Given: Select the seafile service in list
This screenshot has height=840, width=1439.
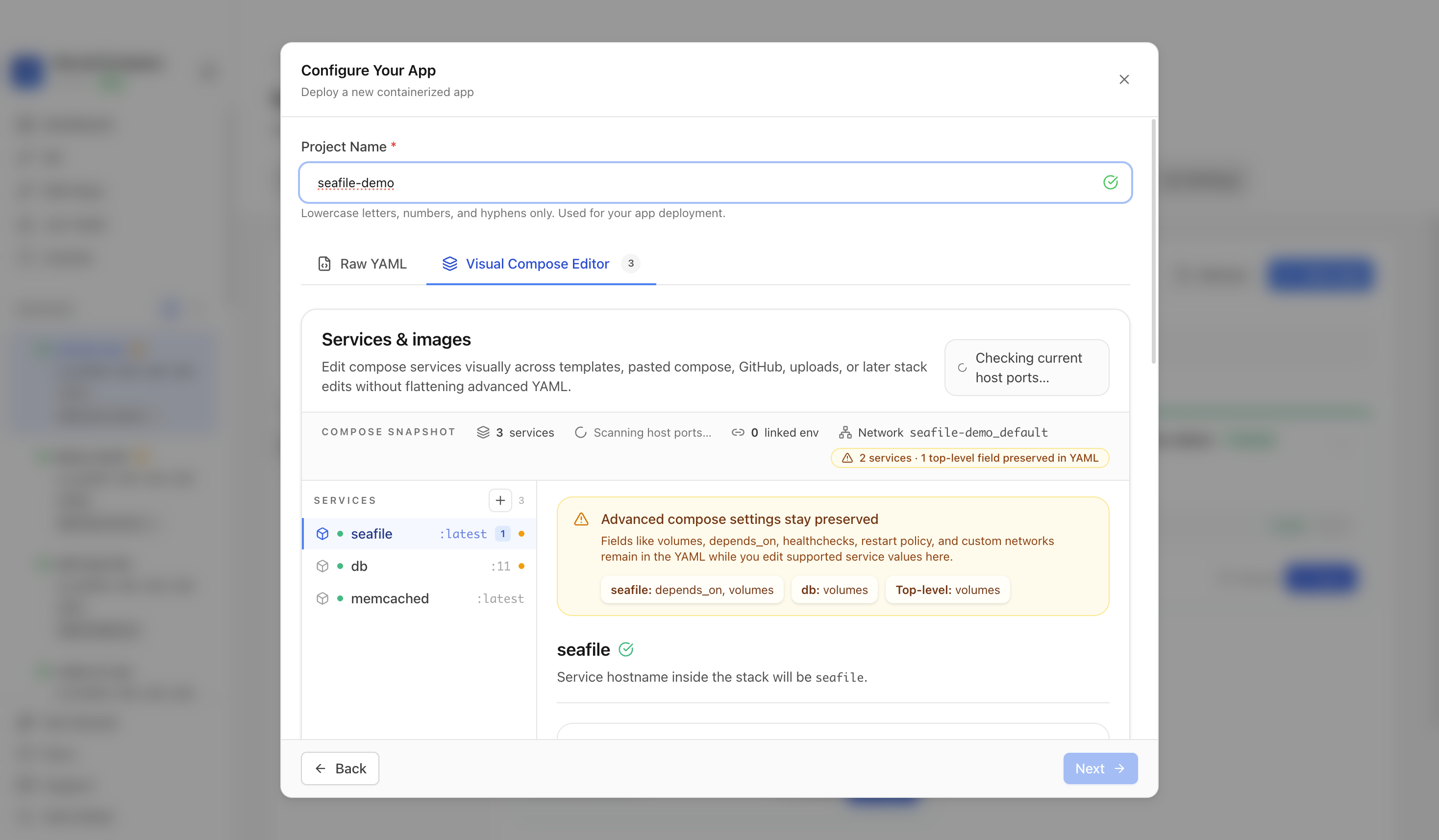Looking at the screenshot, I should click(x=419, y=534).
